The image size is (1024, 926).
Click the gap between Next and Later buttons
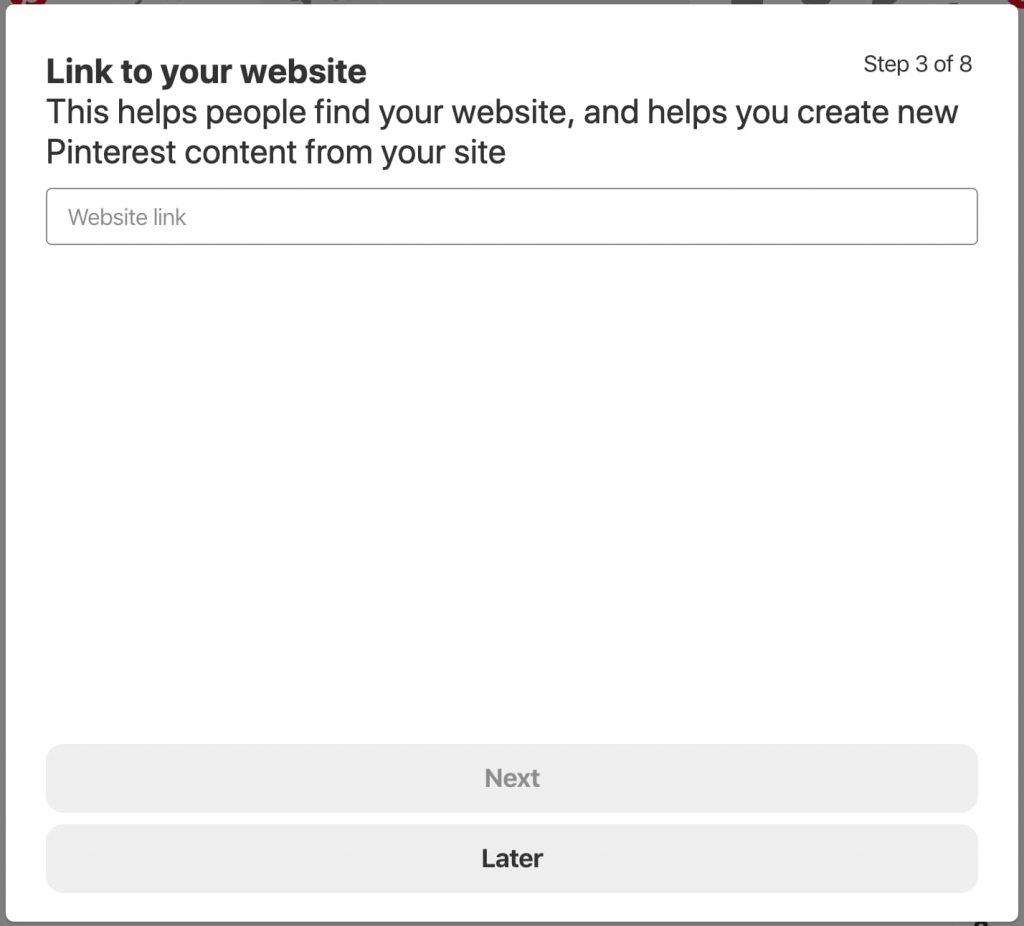point(511,818)
